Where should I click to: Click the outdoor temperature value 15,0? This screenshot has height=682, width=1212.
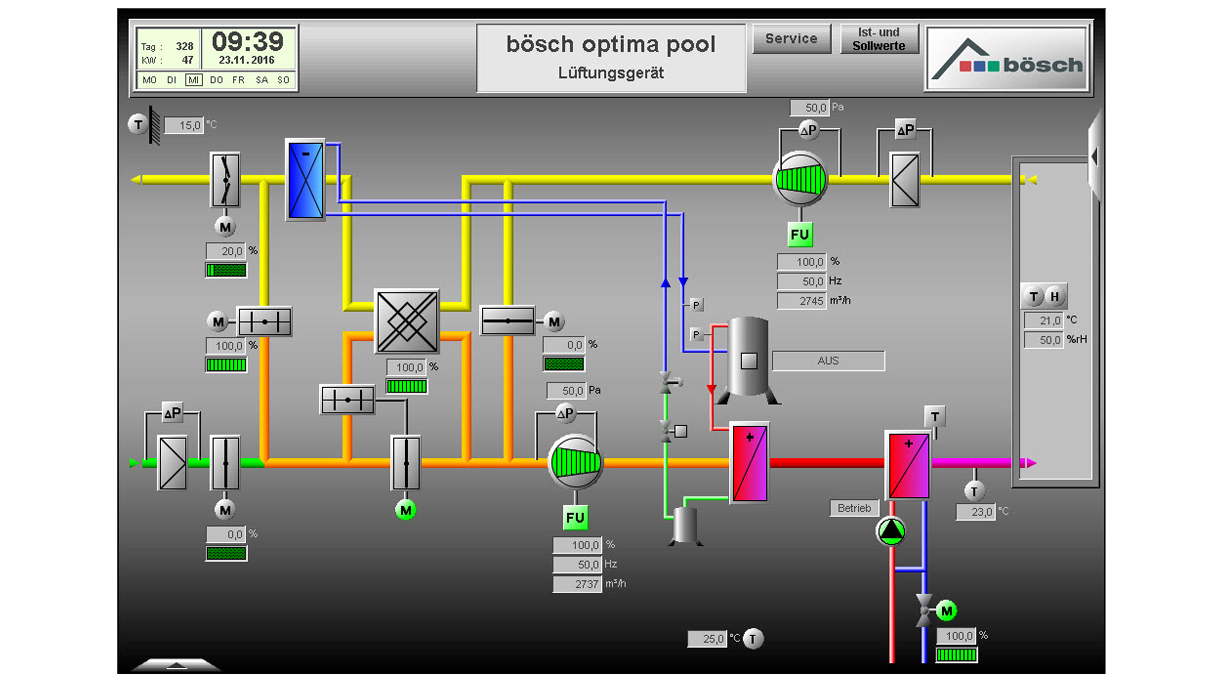point(184,126)
